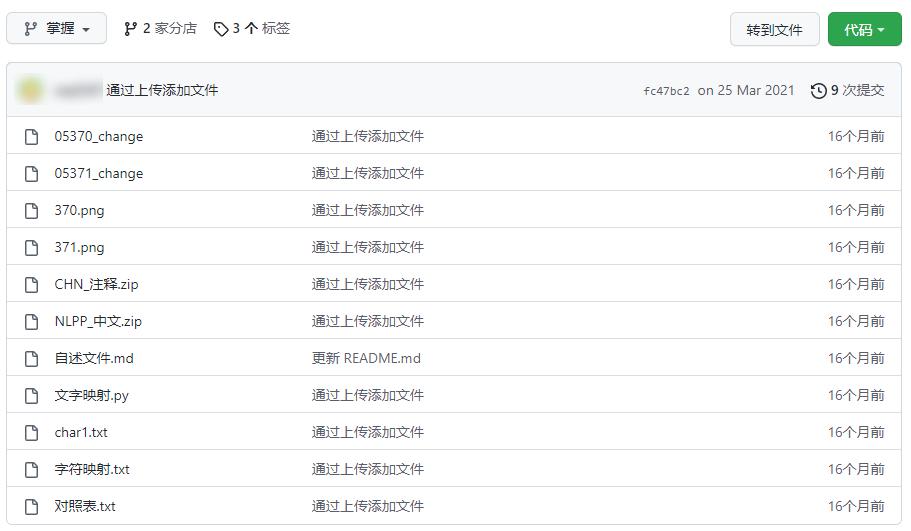Click file icon beside 05370_change
Image resolution: width=911 pixels, height=531 pixels.
(x=32, y=136)
